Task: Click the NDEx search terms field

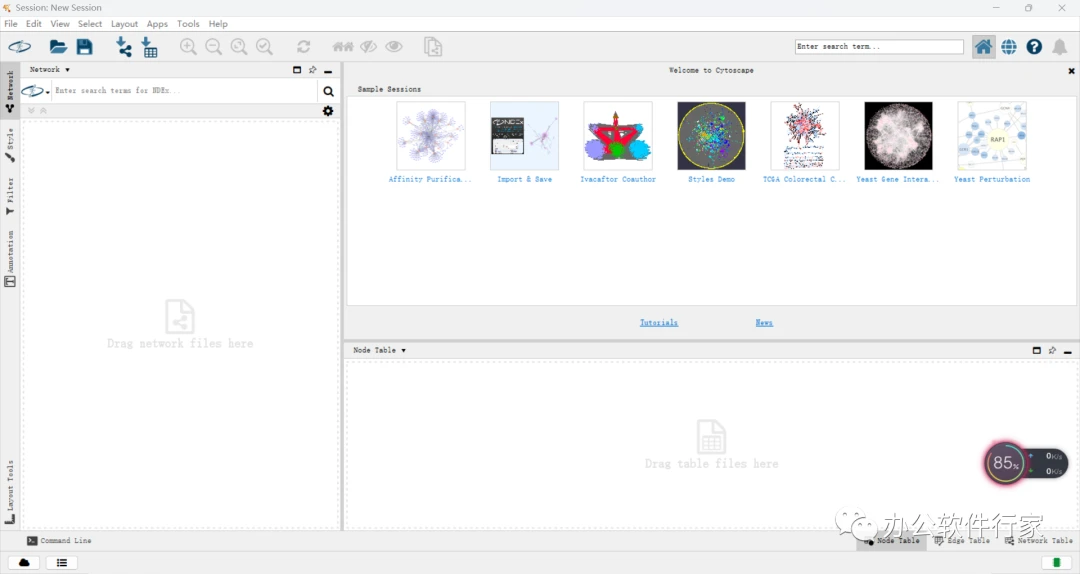Action: coord(184,91)
